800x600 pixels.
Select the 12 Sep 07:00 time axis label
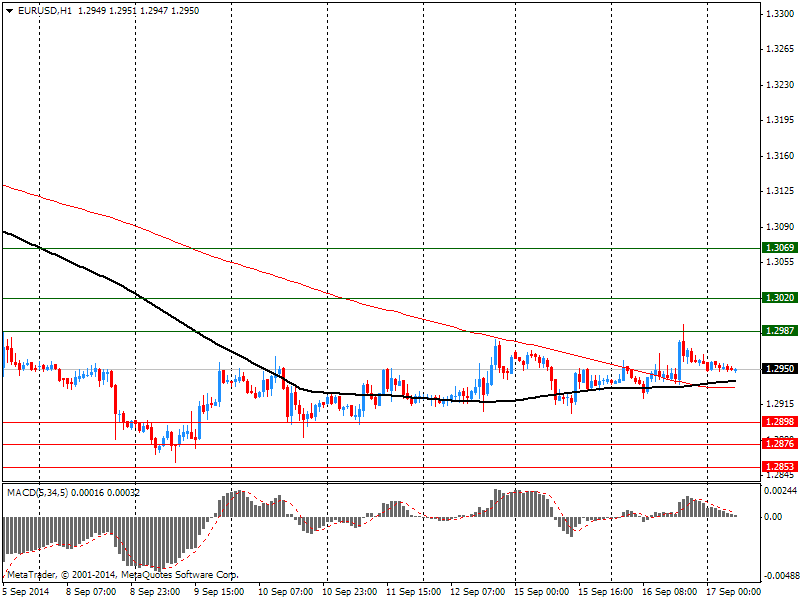478,591
